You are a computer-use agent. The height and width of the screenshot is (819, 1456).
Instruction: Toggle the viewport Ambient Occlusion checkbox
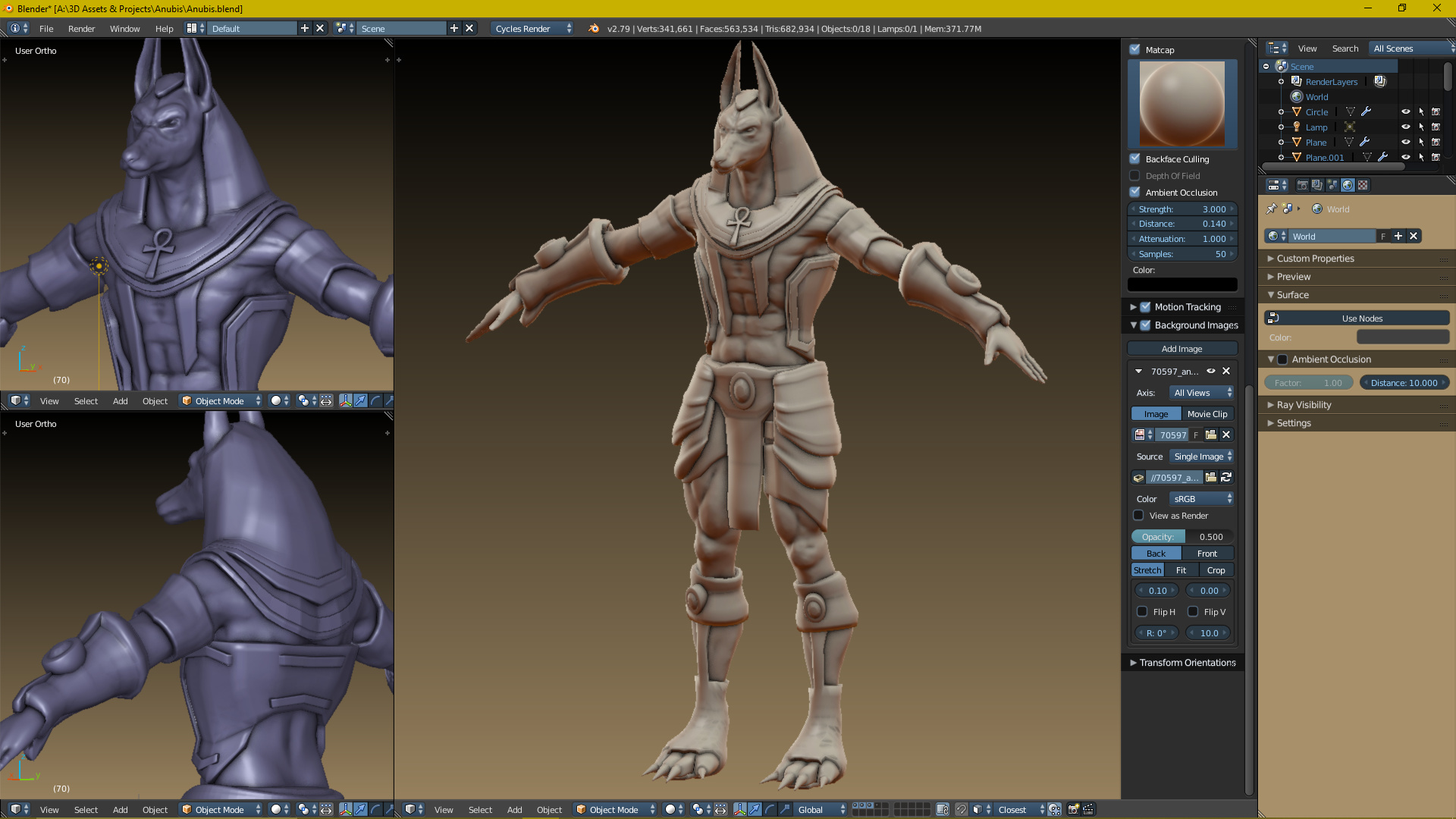coord(1134,192)
